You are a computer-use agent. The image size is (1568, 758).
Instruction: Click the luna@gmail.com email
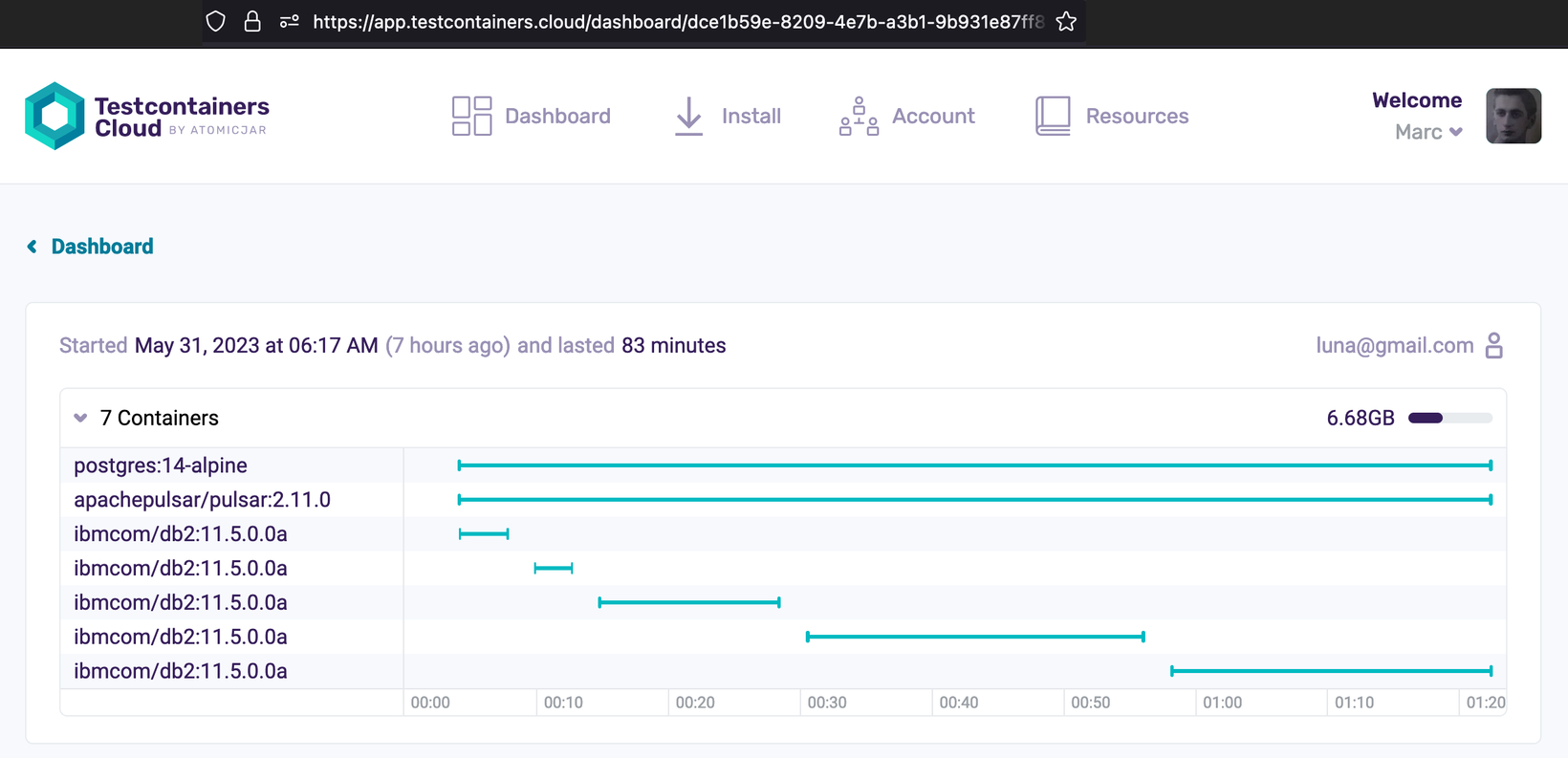[x=1395, y=345]
